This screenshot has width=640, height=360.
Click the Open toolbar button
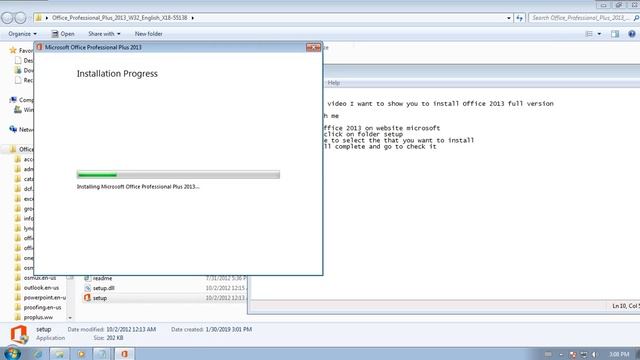click(63, 34)
